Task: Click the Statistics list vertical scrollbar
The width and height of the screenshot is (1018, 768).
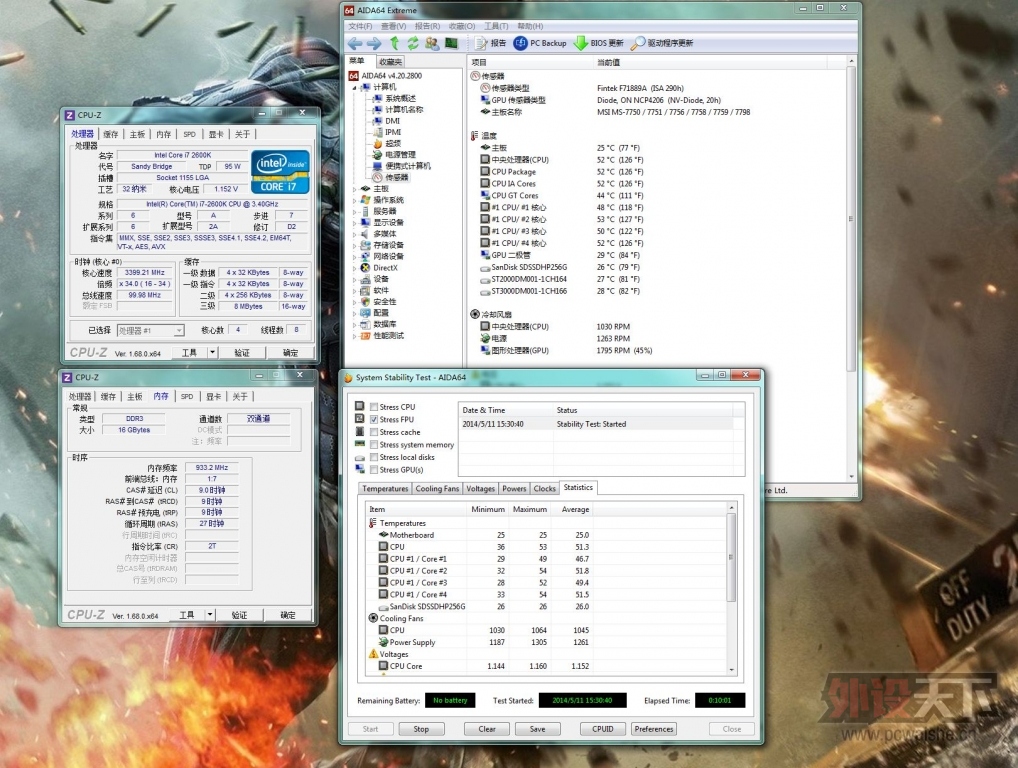Action: (732, 588)
